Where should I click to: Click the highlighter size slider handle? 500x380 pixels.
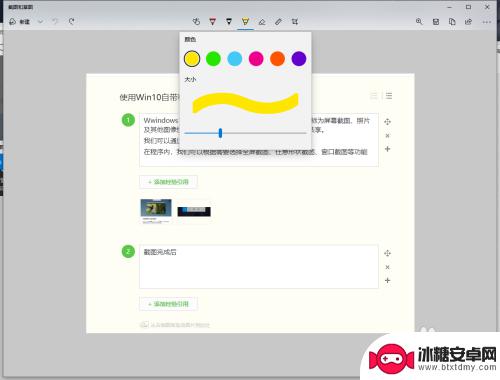[x=220, y=133]
